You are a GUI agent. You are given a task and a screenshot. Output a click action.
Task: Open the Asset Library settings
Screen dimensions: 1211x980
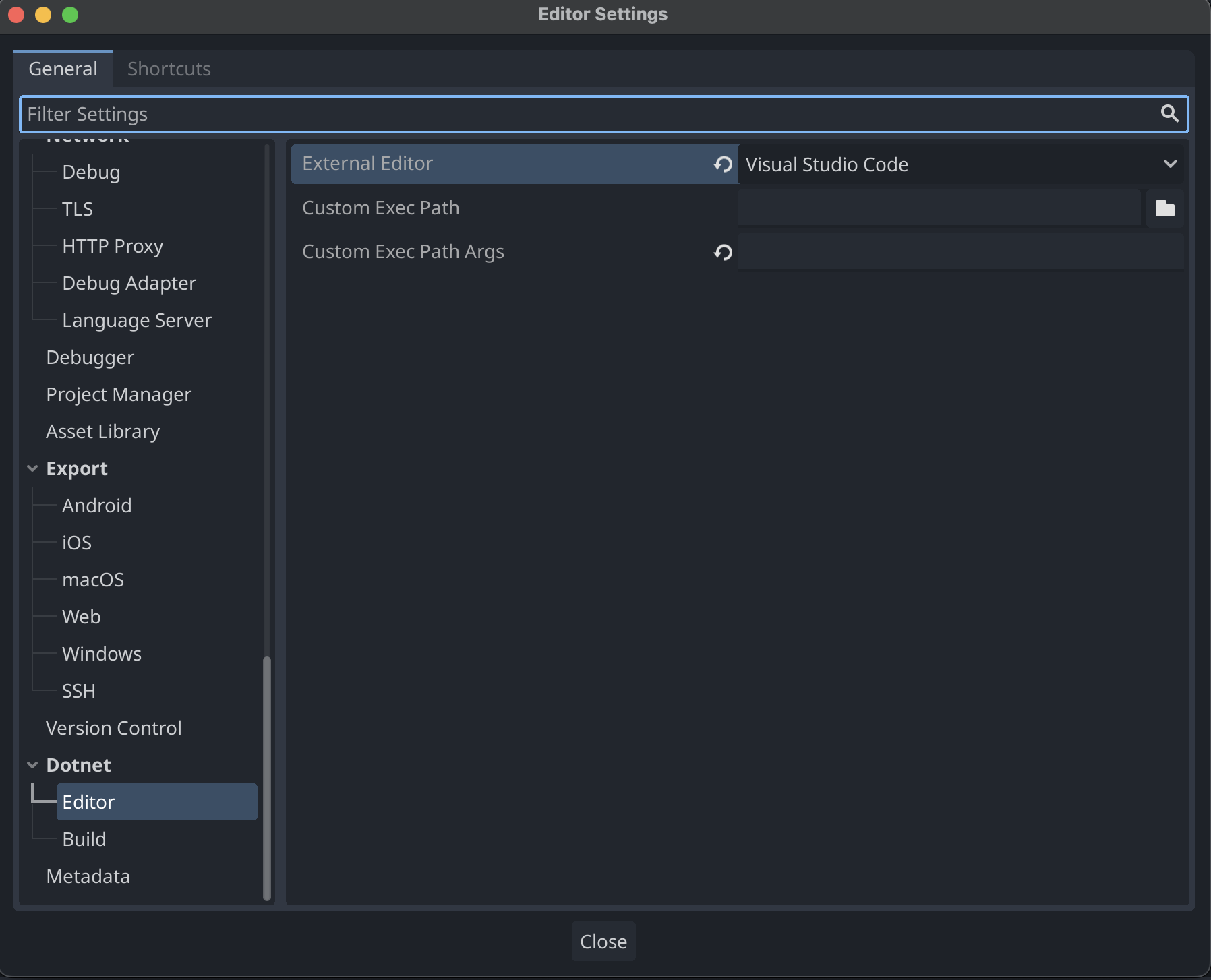coord(102,431)
